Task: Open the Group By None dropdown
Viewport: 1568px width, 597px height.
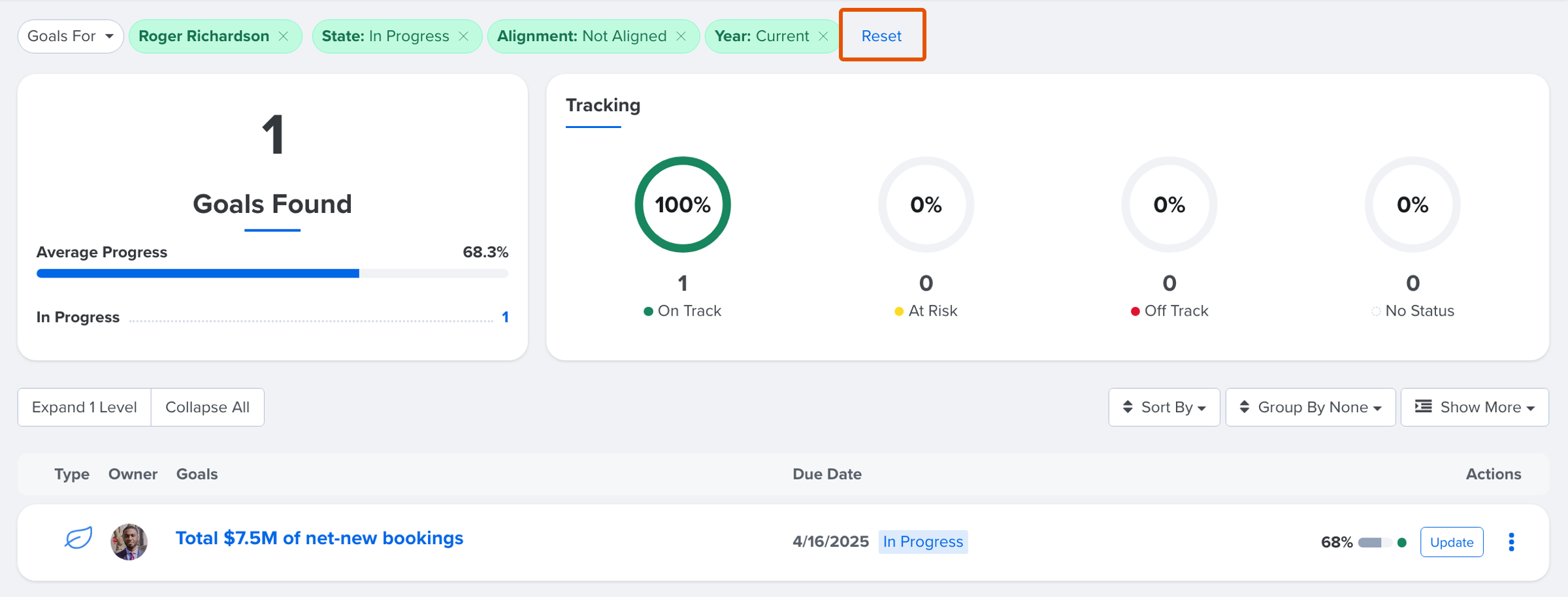Action: pos(1311,408)
